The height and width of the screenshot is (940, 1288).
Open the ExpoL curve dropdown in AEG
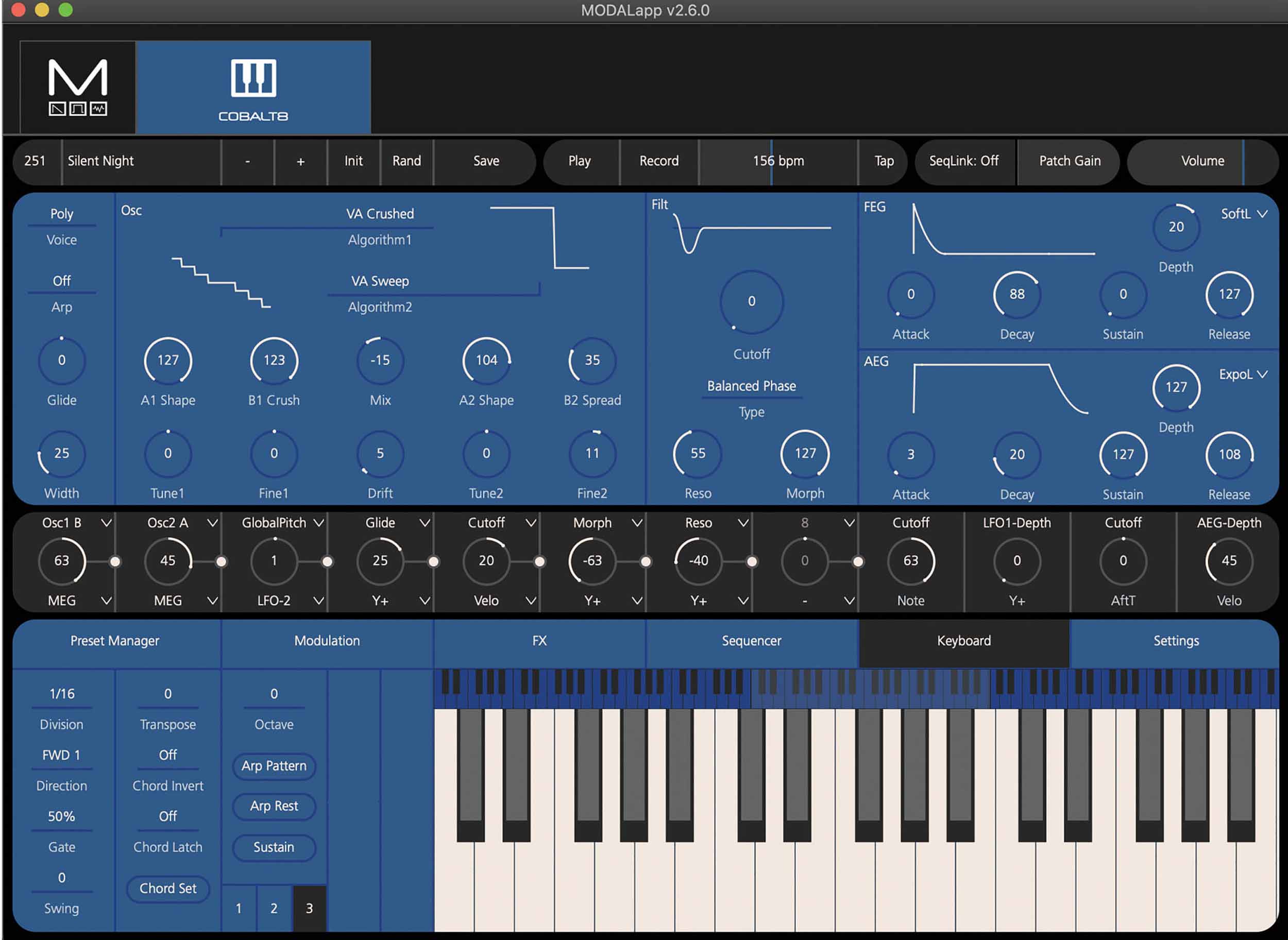click(1243, 375)
